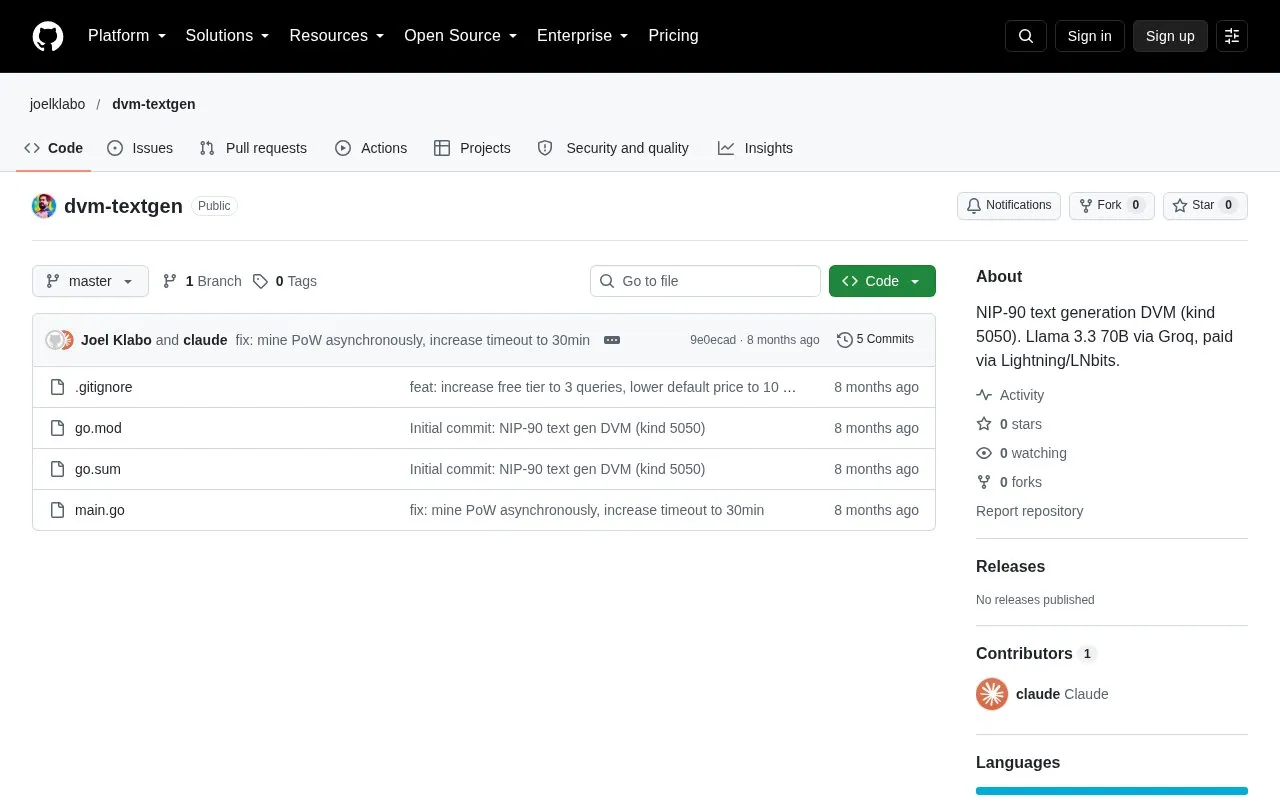View the 0 forks link
1280x800 pixels.
1009,482
